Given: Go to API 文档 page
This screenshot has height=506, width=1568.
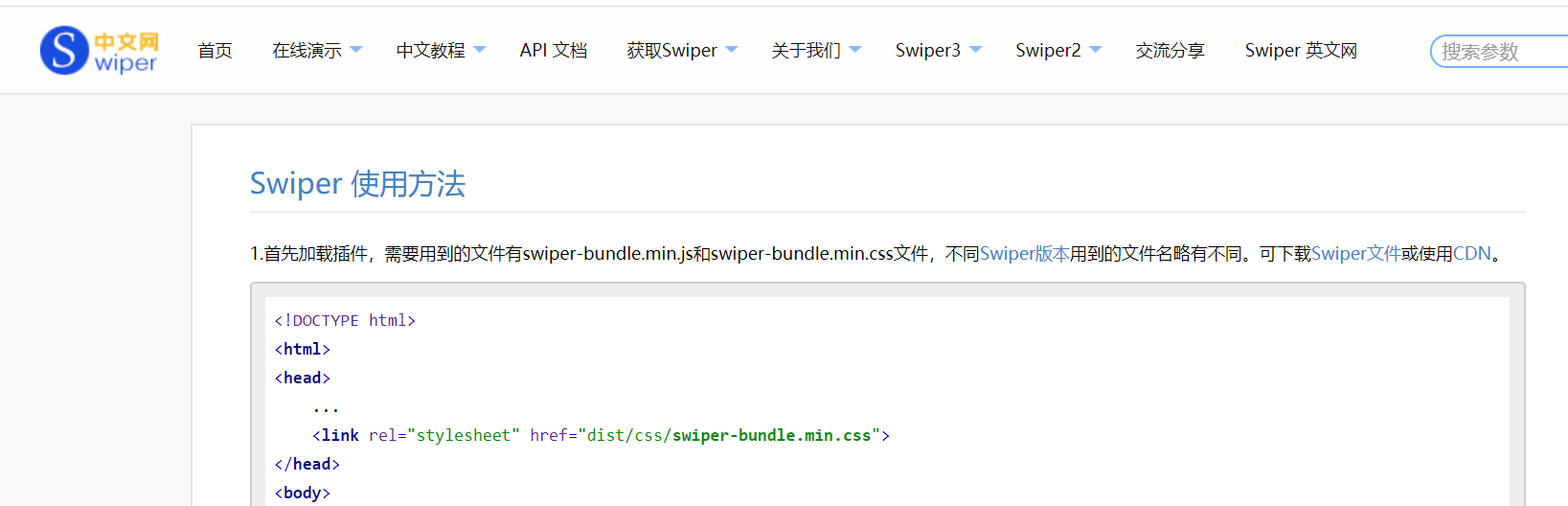Looking at the screenshot, I should coord(553,51).
